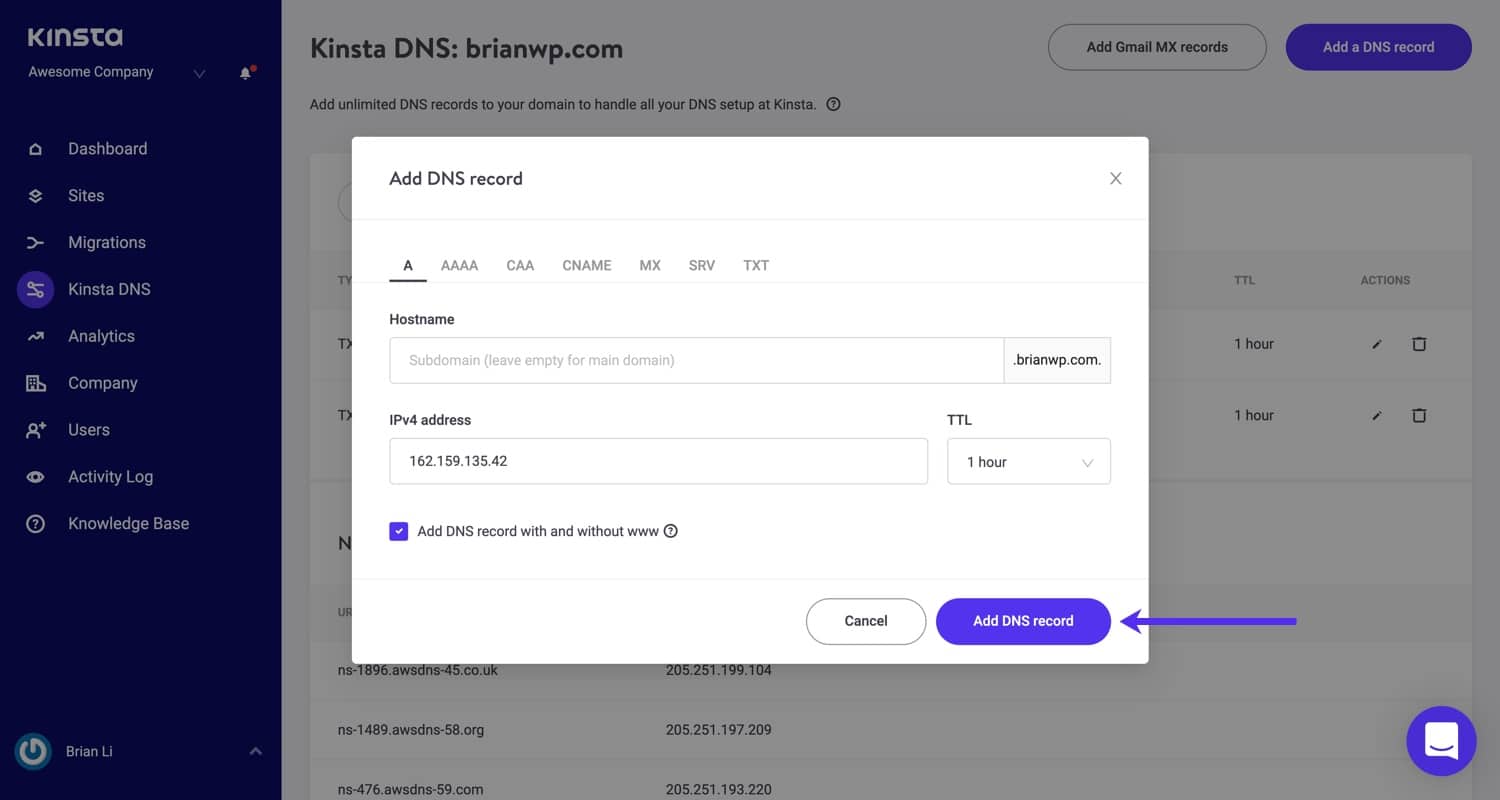
Task: Switch to the CNAME record tab
Action: (587, 265)
